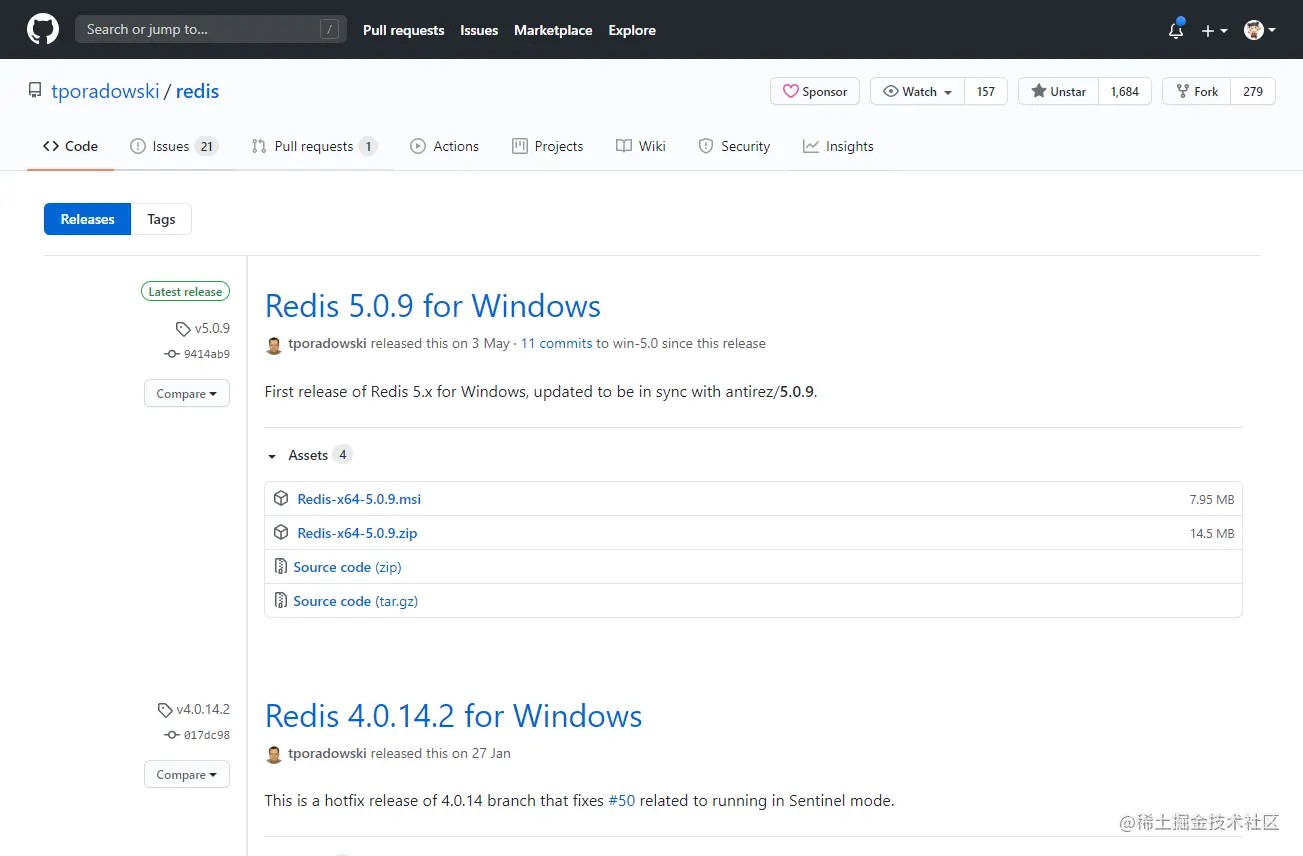
Task: View the 279 forks count
Action: click(x=1253, y=91)
